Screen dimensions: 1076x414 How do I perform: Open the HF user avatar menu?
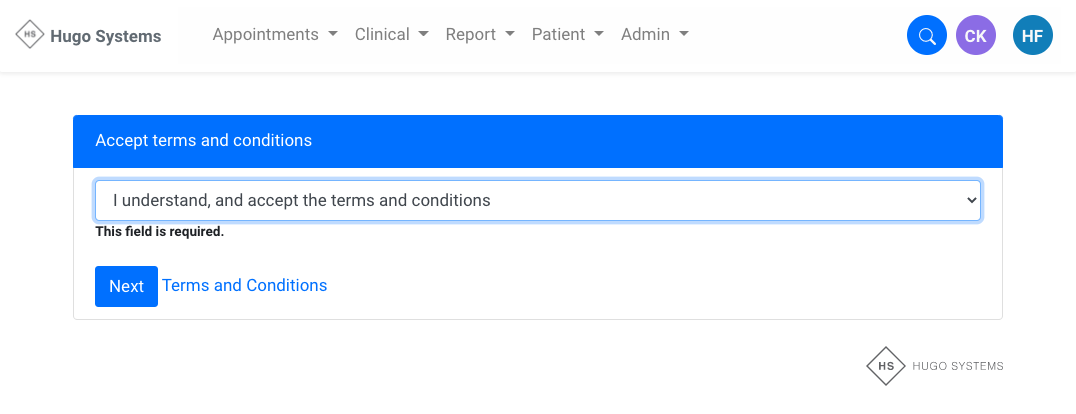click(1033, 36)
